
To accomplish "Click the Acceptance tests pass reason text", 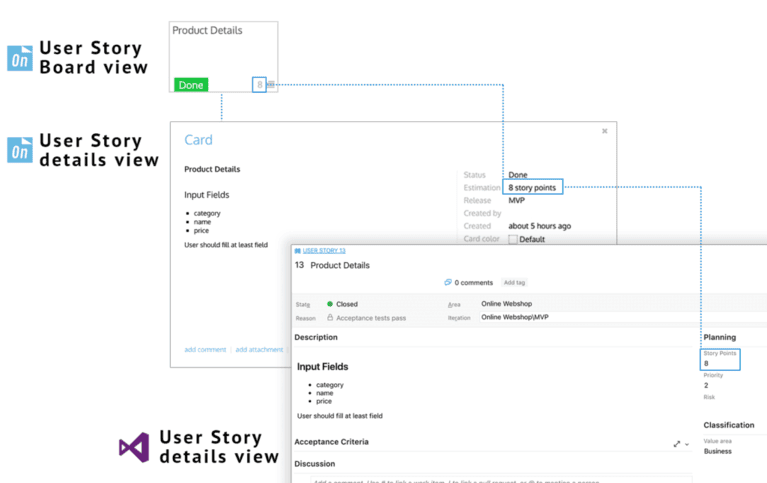I will click(371, 318).
